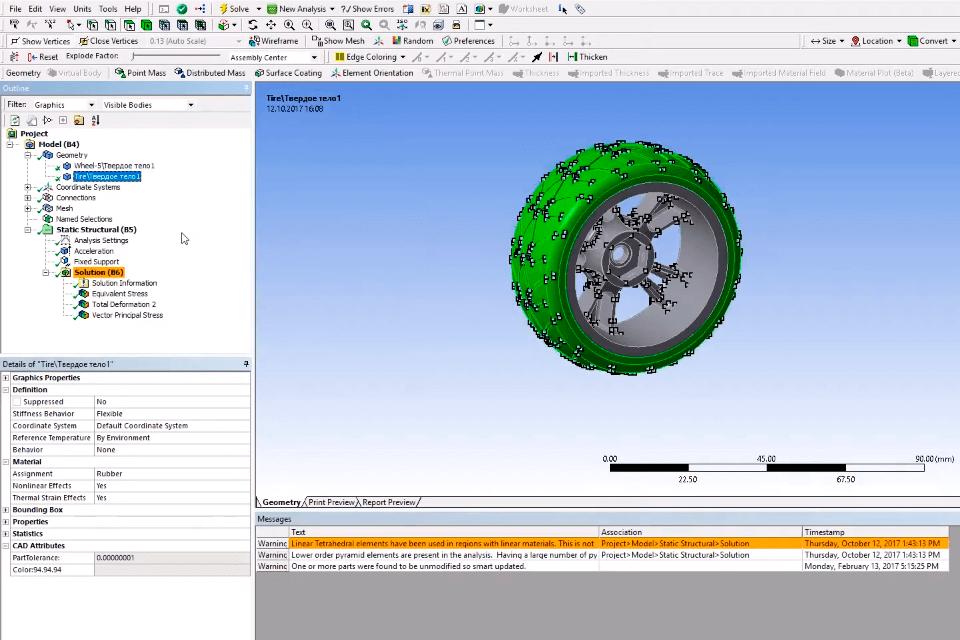The image size is (960, 640).
Task: Expand the Coordinate Systems tree node
Action: [28, 187]
